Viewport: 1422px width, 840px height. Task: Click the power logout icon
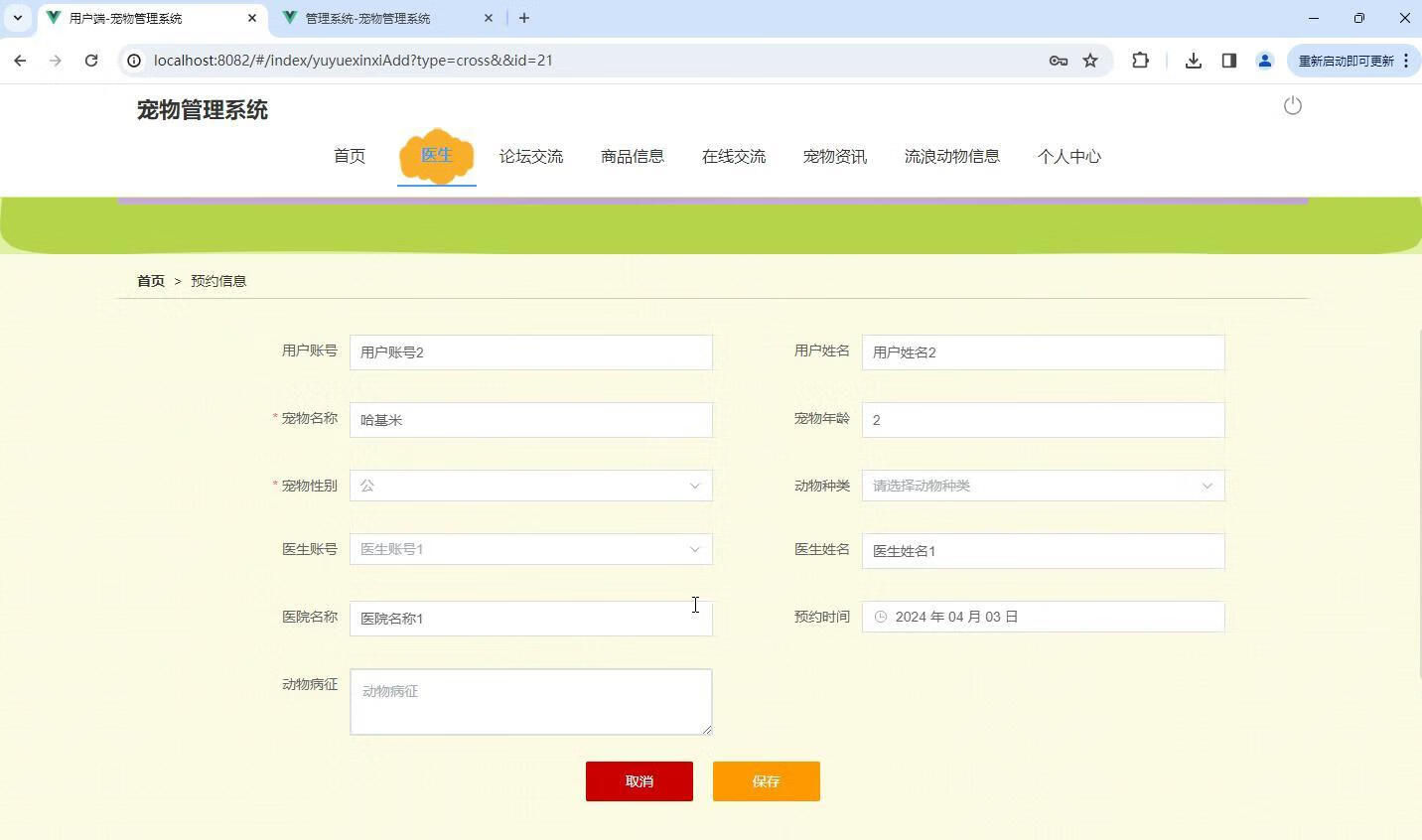coord(1292,105)
